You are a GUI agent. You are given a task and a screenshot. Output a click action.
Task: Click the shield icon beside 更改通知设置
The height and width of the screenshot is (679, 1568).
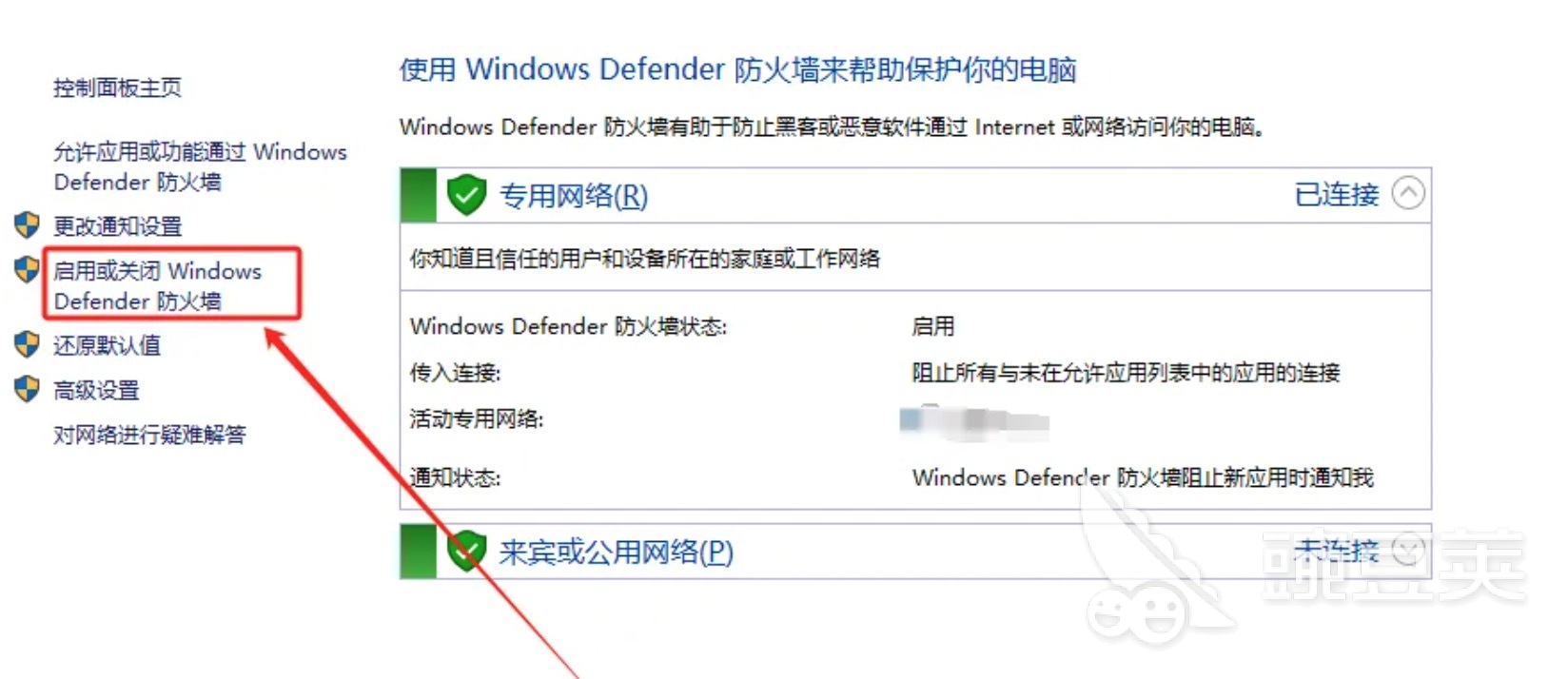tap(27, 225)
